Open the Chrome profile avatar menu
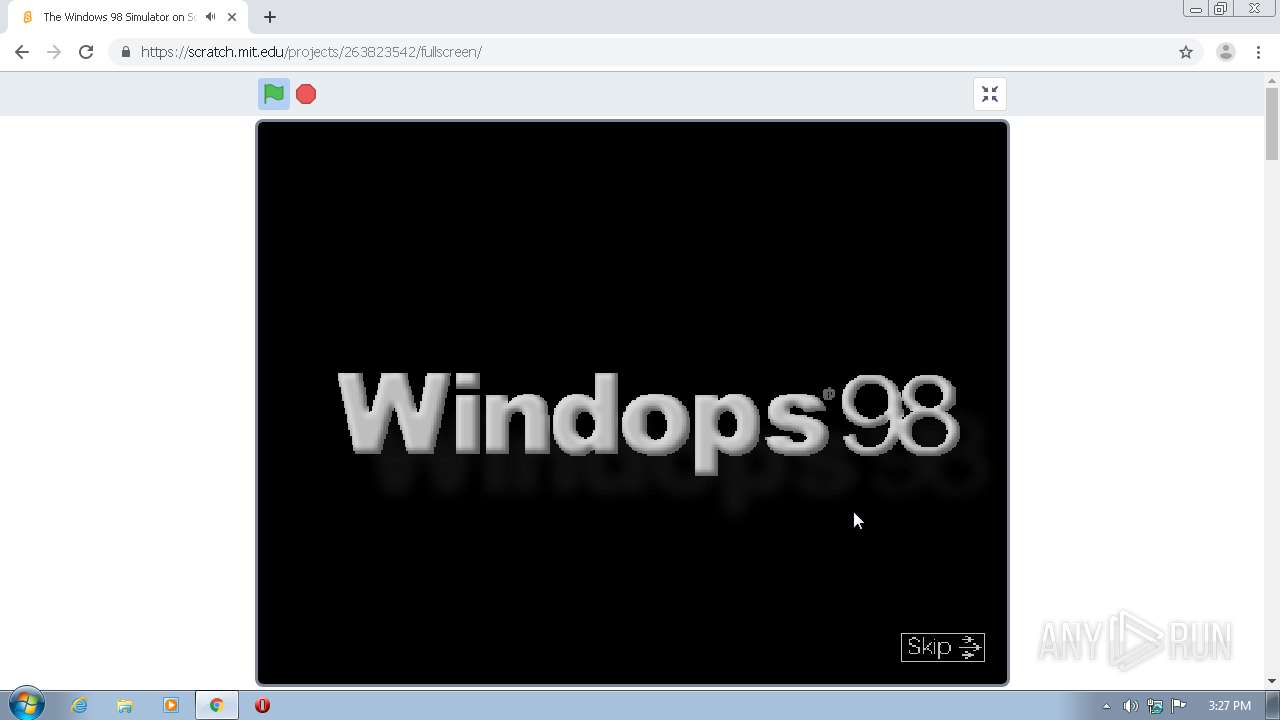 [1226, 52]
